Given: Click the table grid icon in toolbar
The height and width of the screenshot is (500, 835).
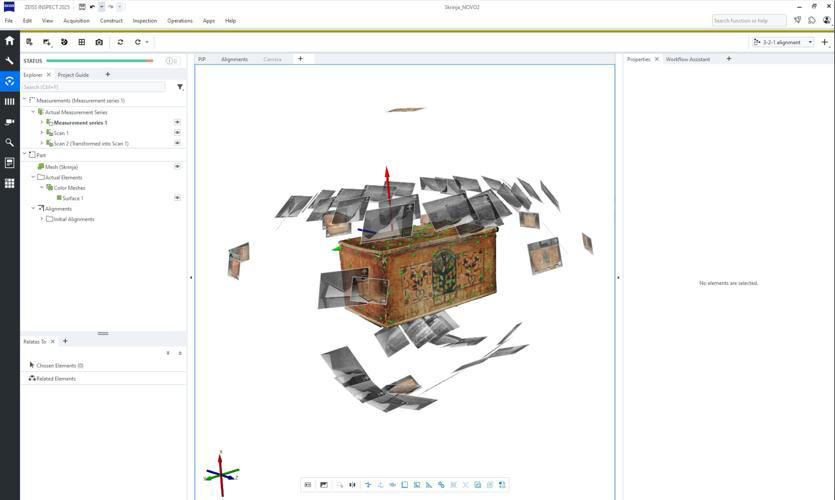Looking at the screenshot, I should [x=82, y=42].
